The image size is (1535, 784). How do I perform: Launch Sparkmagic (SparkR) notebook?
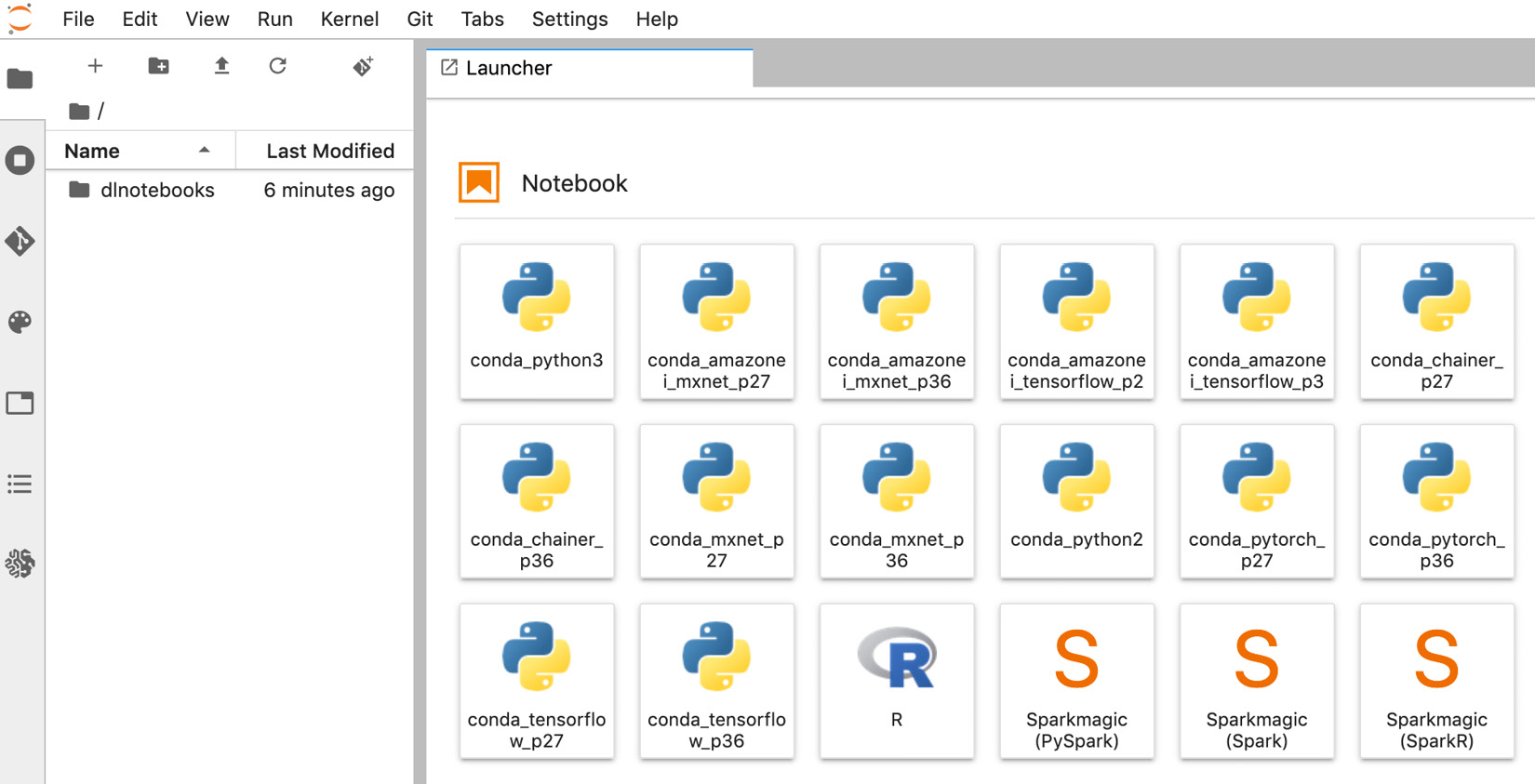[x=1436, y=681]
